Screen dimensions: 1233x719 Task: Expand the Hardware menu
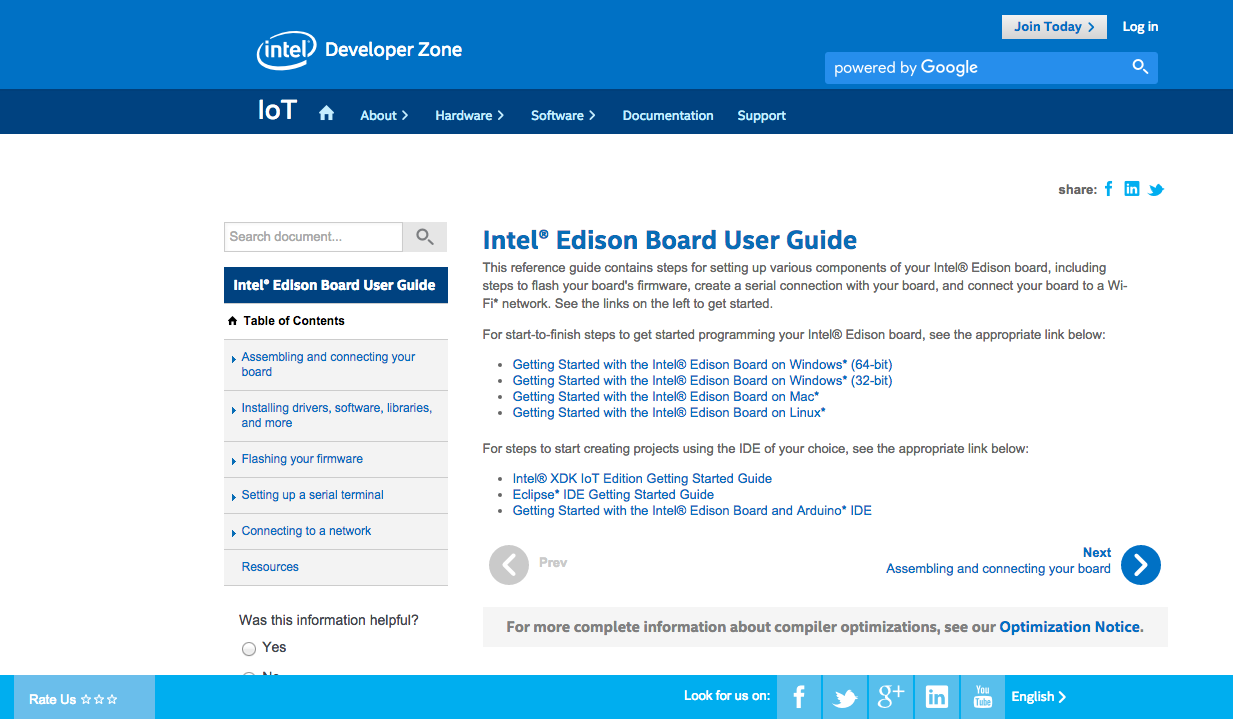pyautogui.click(x=469, y=116)
